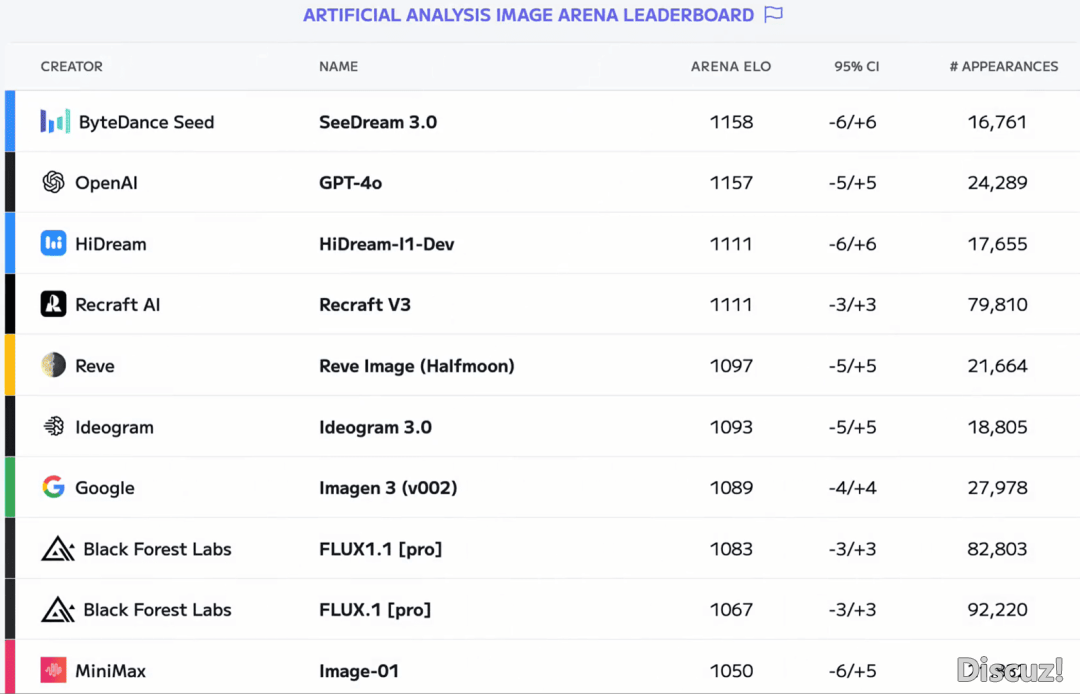Click the ByteDance Seed creator name
The width and height of the screenshot is (1080, 694).
coord(147,122)
